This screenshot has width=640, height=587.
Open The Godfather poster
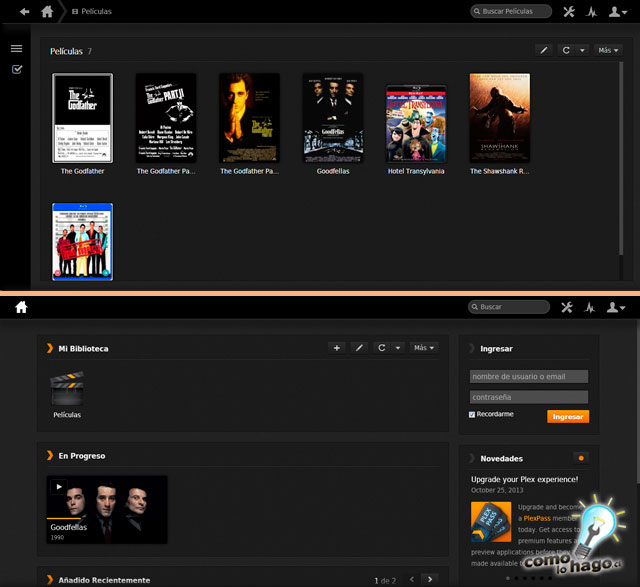point(82,118)
